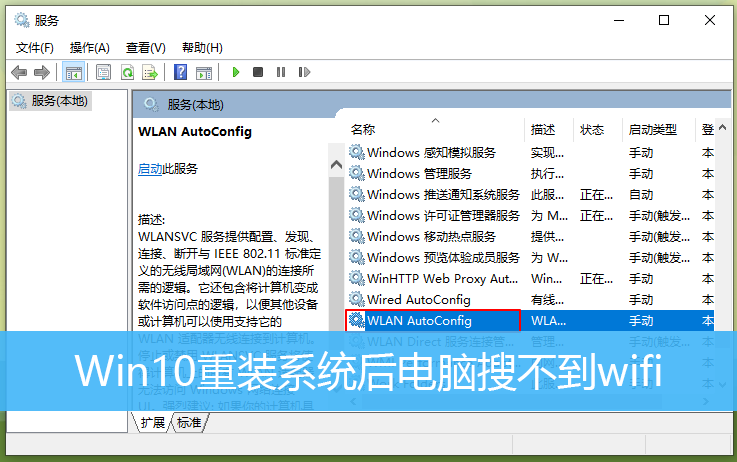This screenshot has height=462, width=737.
Task: Click the gear icon beside Windows 管理服务
Action: (x=357, y=173)
